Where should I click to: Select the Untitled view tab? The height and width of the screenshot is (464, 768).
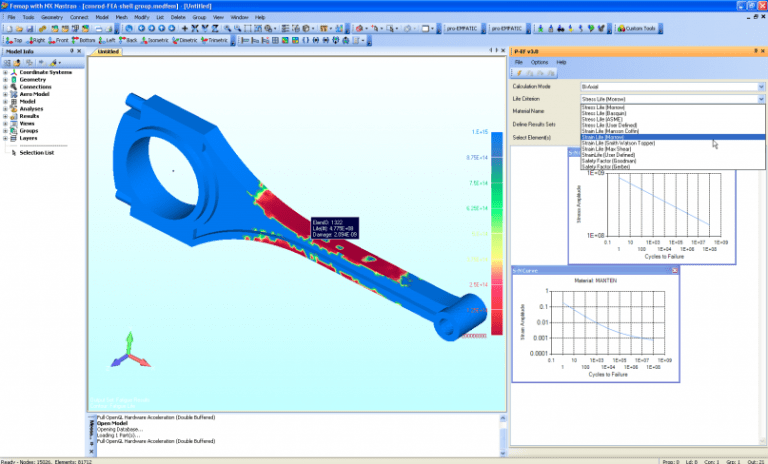pyautogui.click(x=108, y=51)
